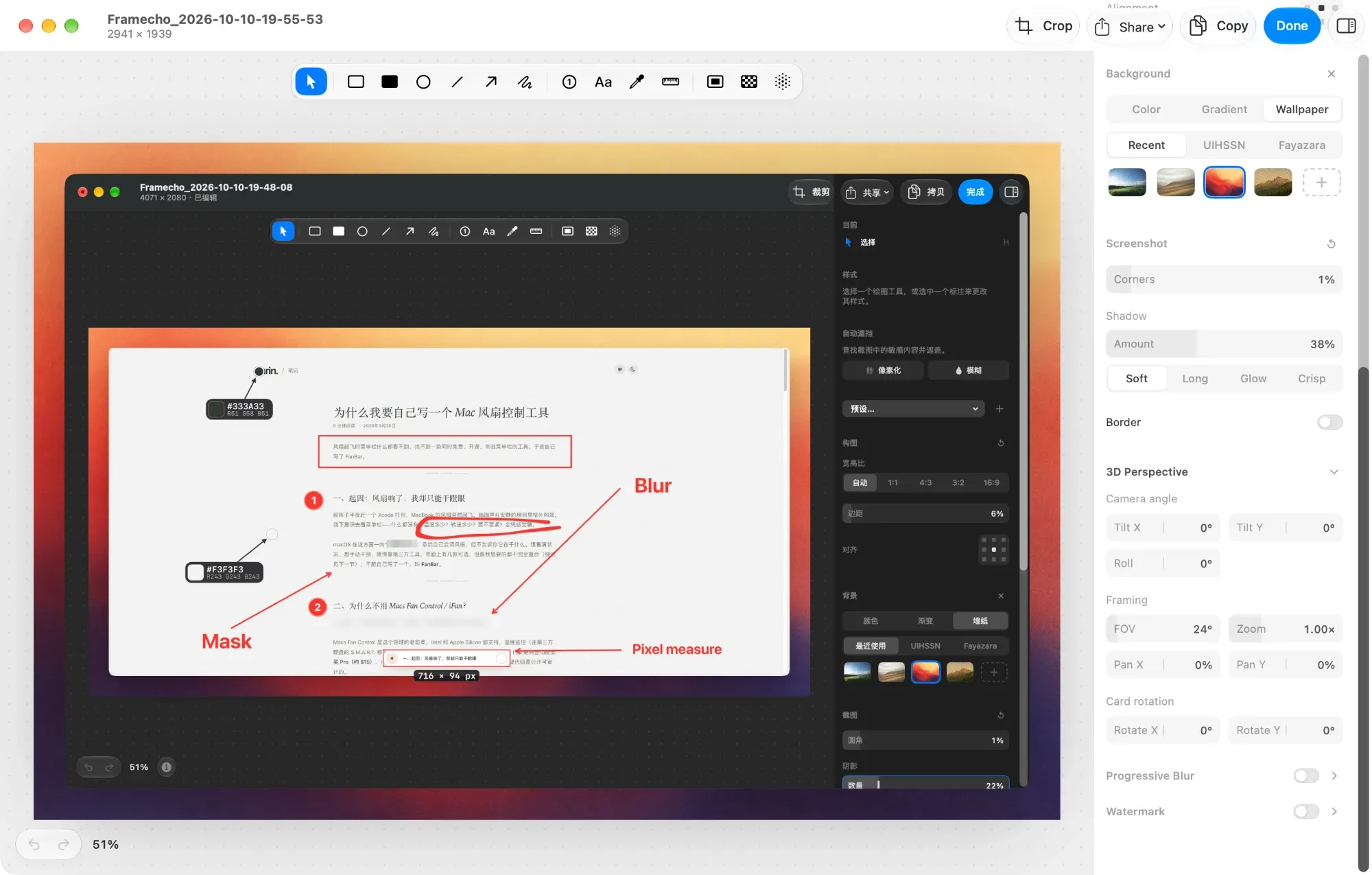Choose the color picker eyedropper tool
1372x875 pixels.
click(x=637, y=82)
